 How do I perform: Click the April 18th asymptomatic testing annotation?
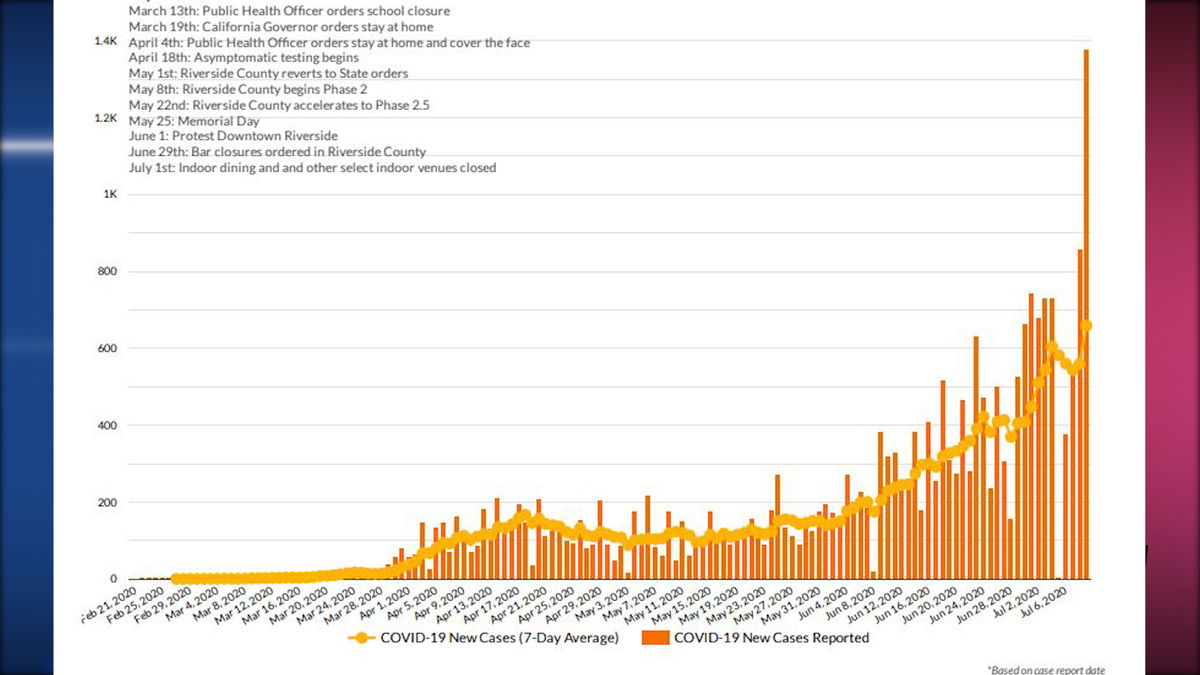230,58
